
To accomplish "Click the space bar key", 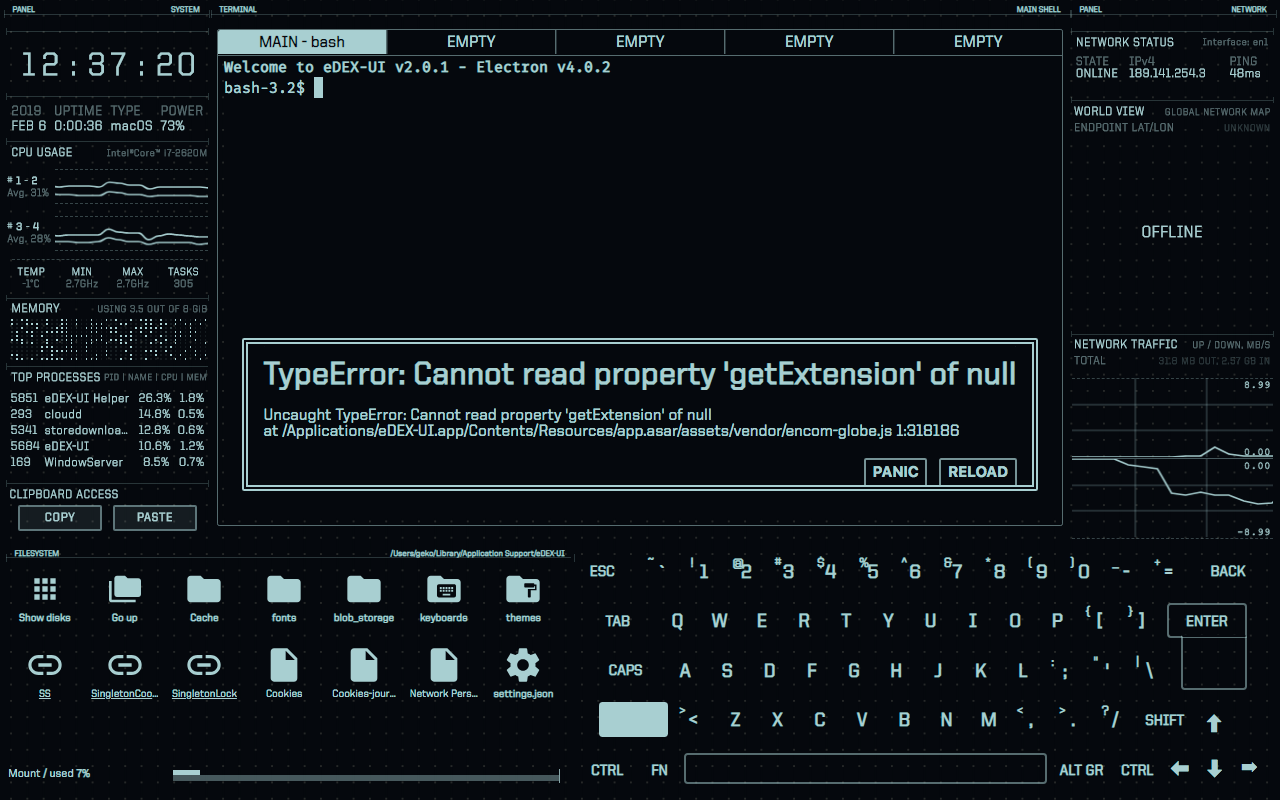I will (865, 769).
